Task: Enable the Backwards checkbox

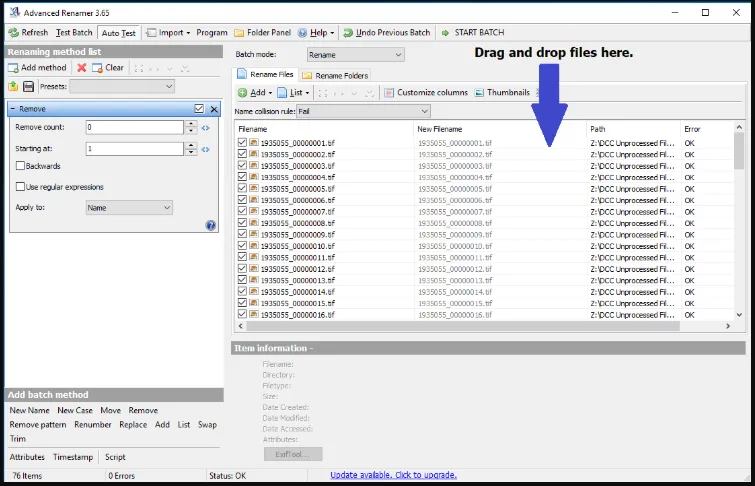Action: (20, 166)
